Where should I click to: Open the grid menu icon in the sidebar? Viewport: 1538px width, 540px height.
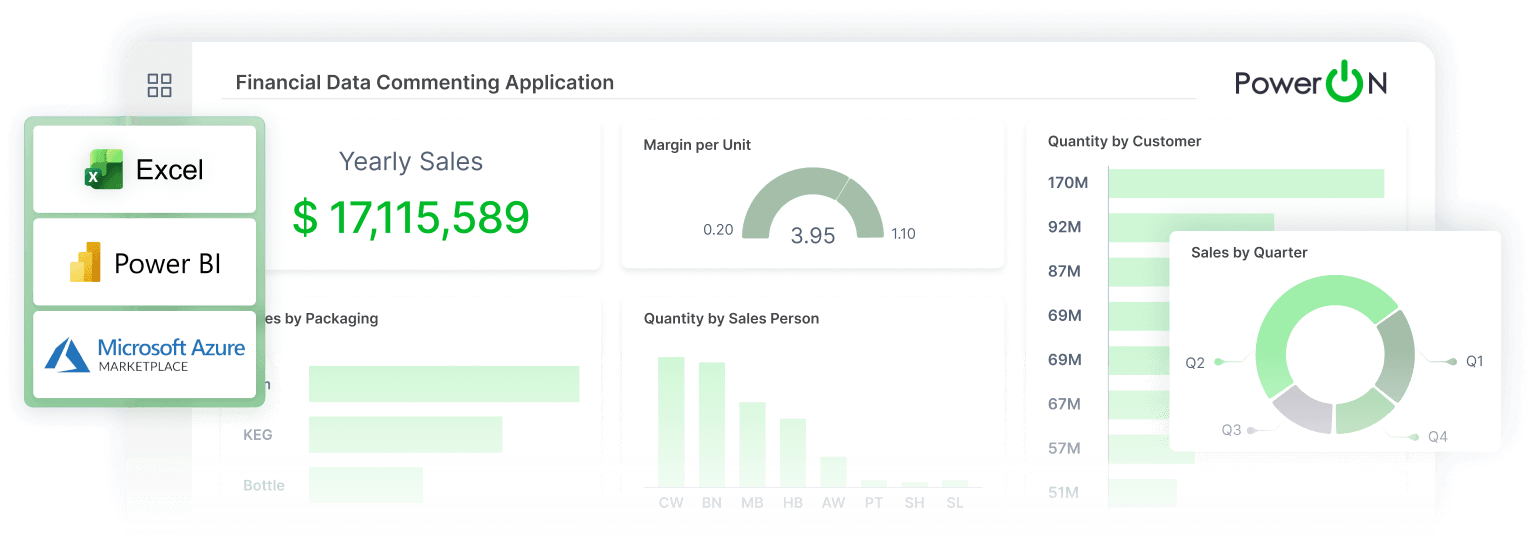159,85
